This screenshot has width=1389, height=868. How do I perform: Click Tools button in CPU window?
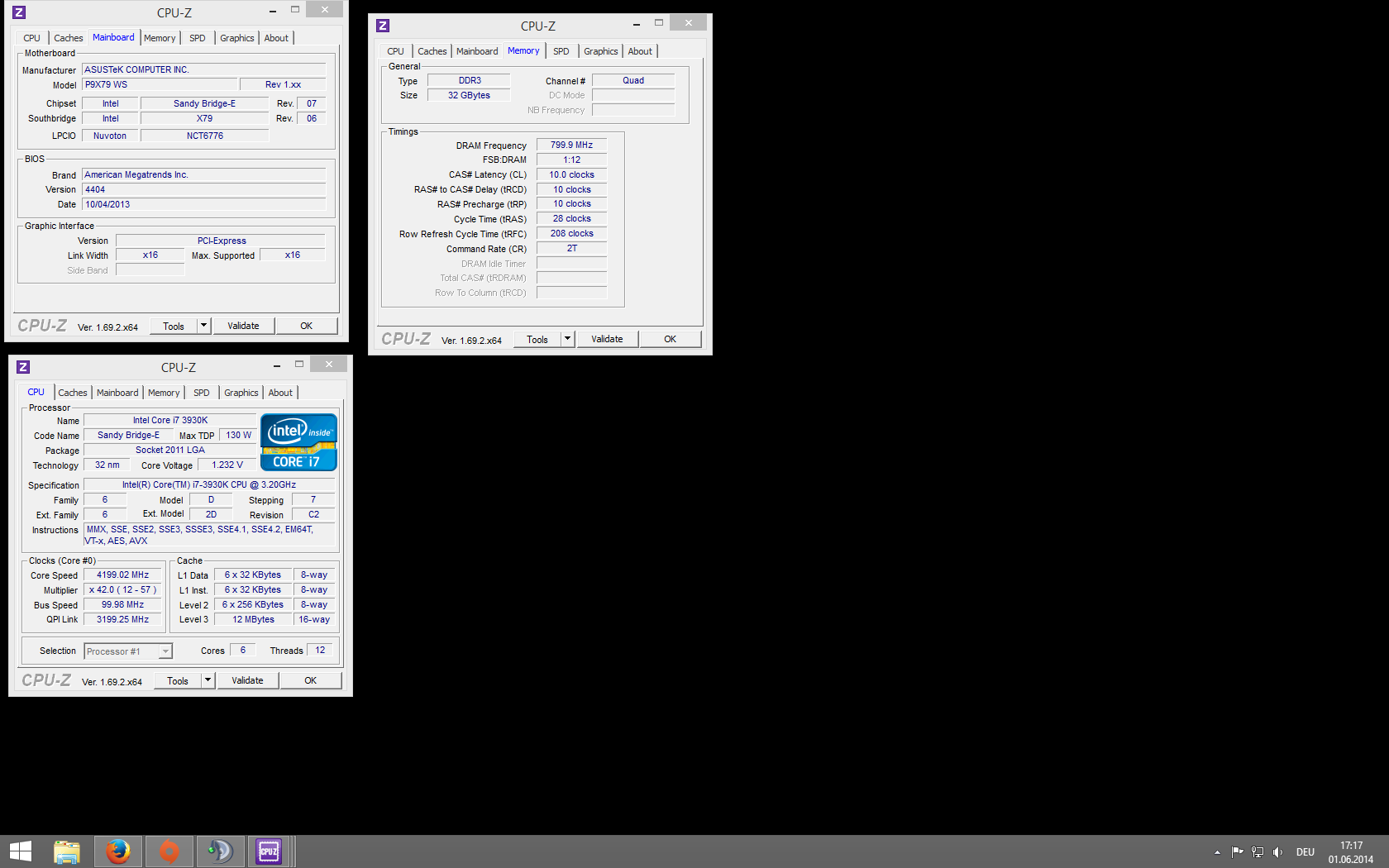tap(178, 680)
